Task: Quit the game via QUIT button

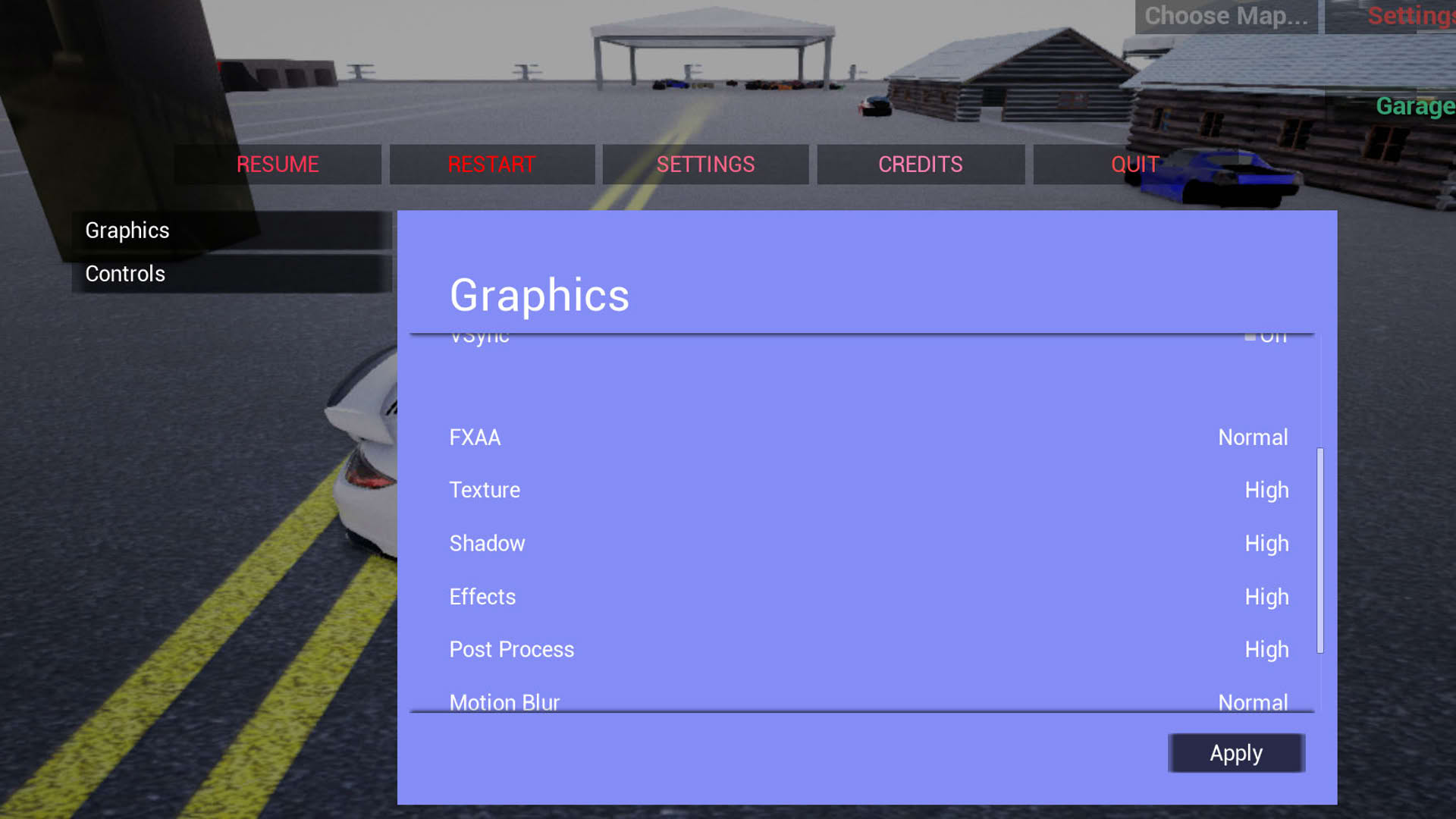Action: coord(1135,165)
